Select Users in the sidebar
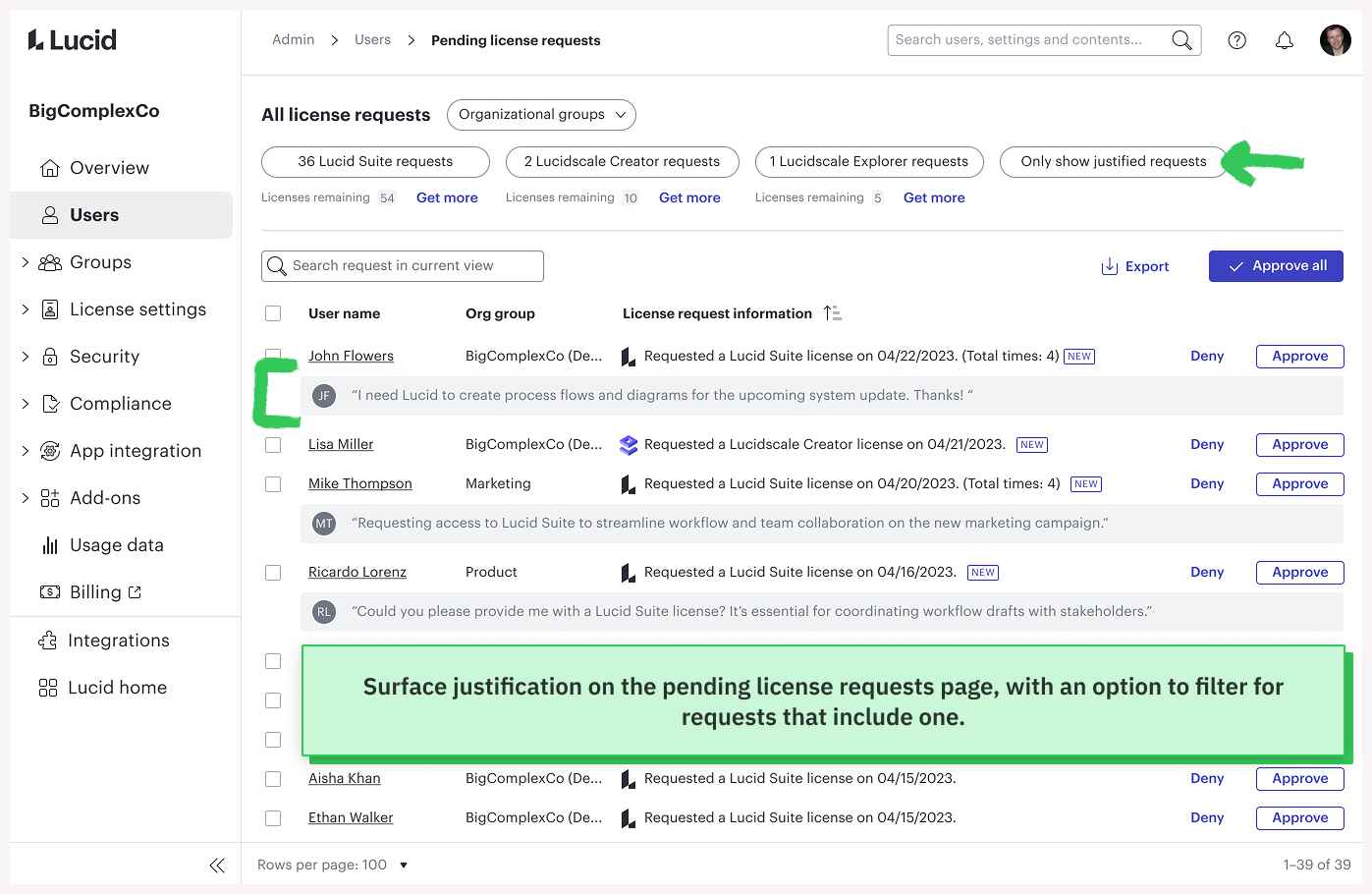The image size is (1372, 894). 122,215
